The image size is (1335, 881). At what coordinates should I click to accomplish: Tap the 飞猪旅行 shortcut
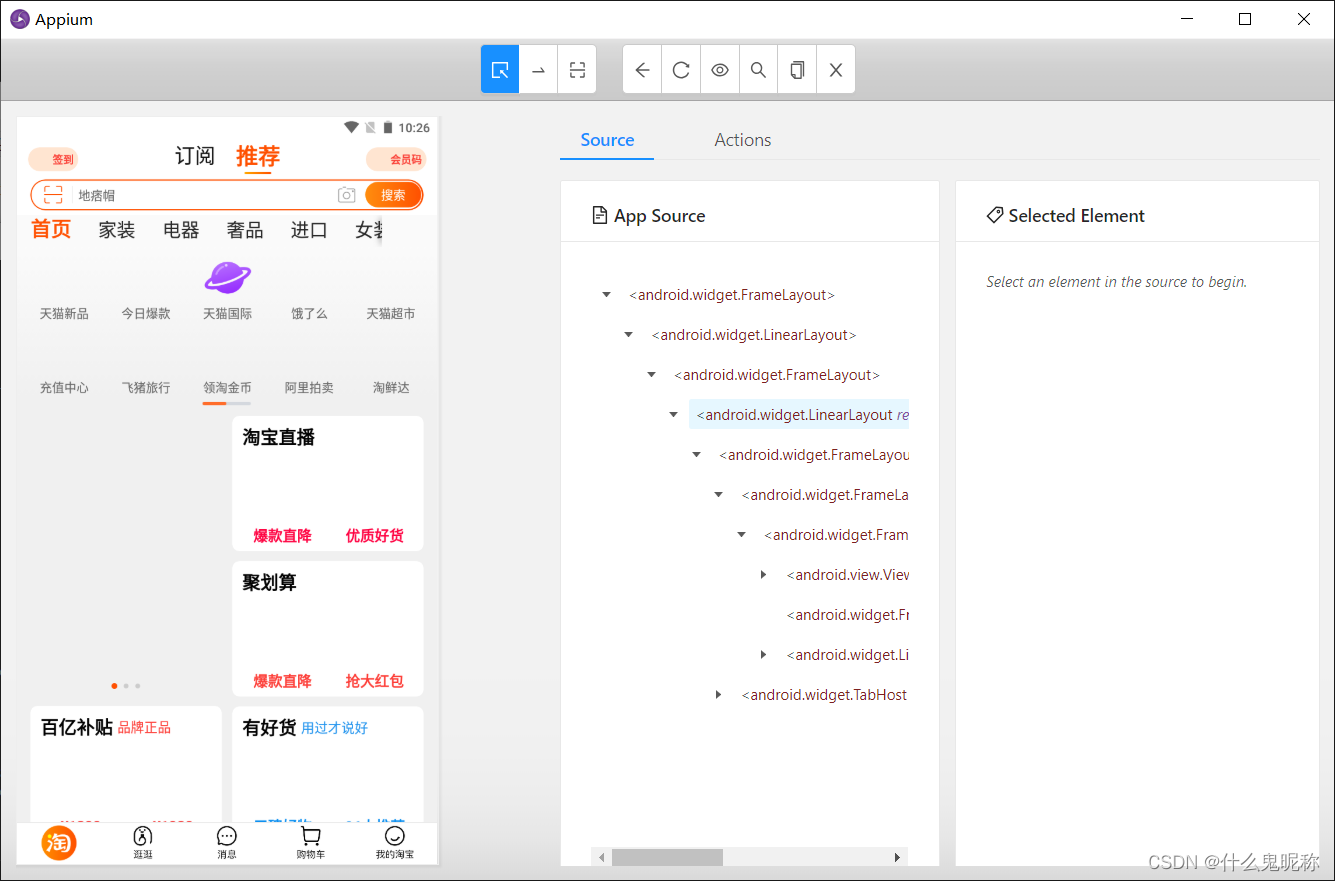click(x=146, y=388)
